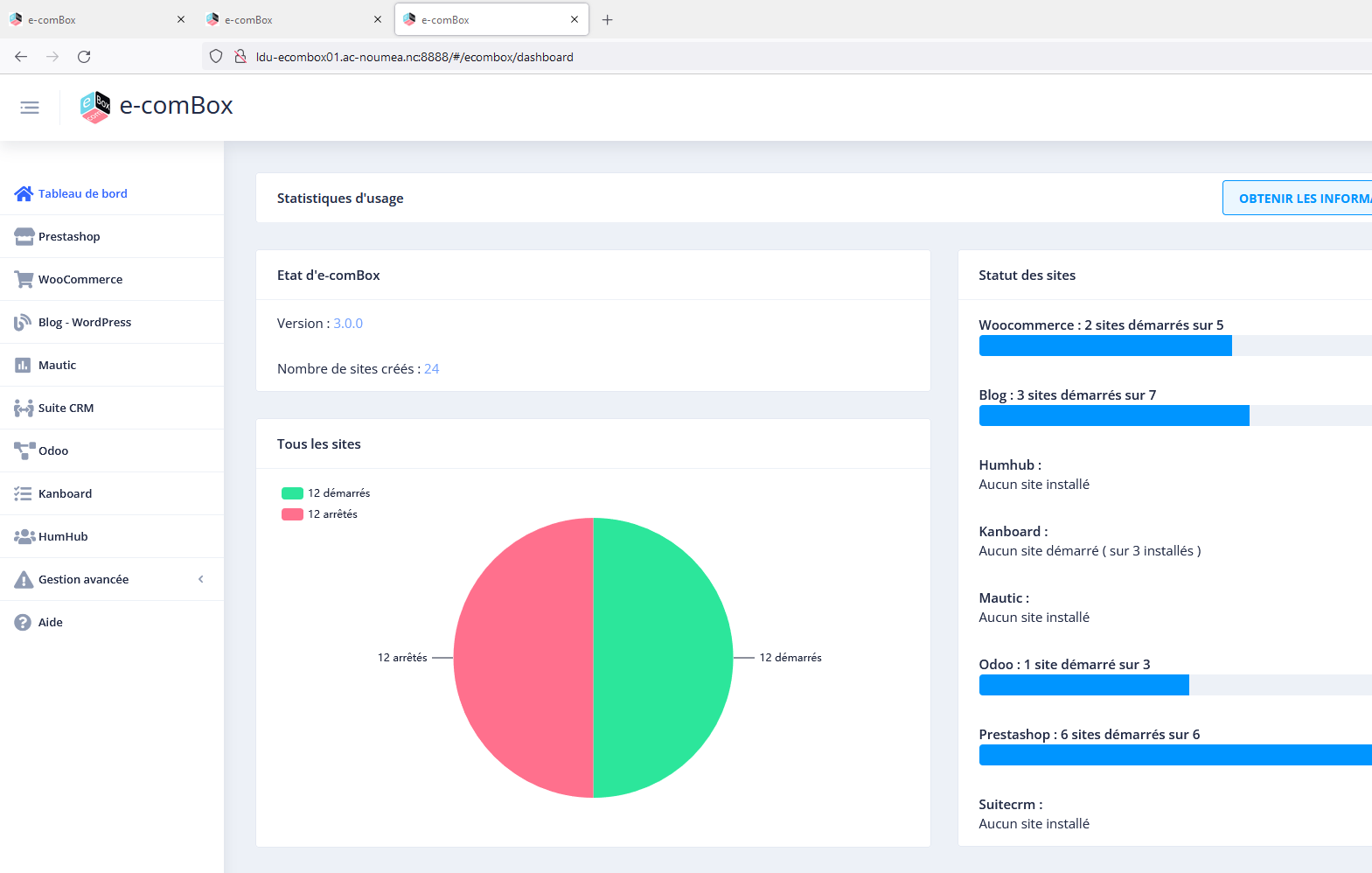Reload the page with the refresh button
Viewport: 1372px width, 873px height.
click(84, 57)
